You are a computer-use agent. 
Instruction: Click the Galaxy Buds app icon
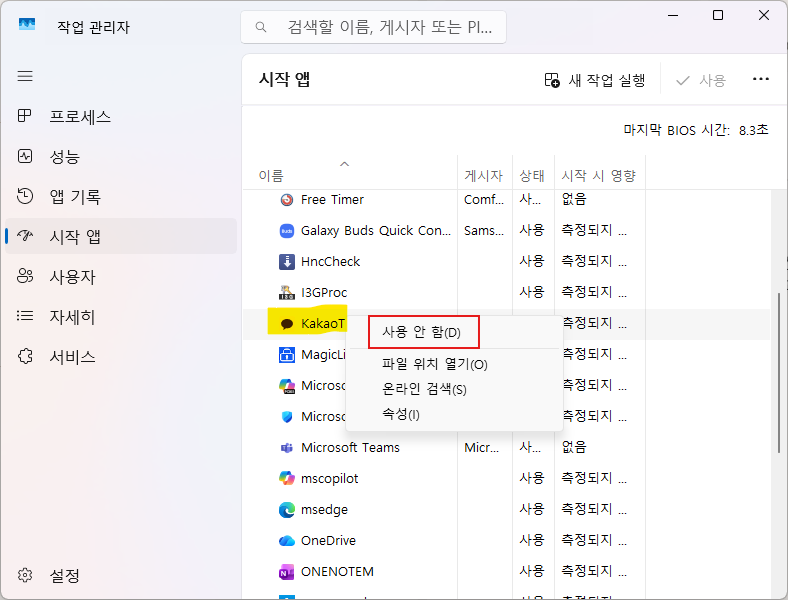pyautogui.click(x=286, y=231)
